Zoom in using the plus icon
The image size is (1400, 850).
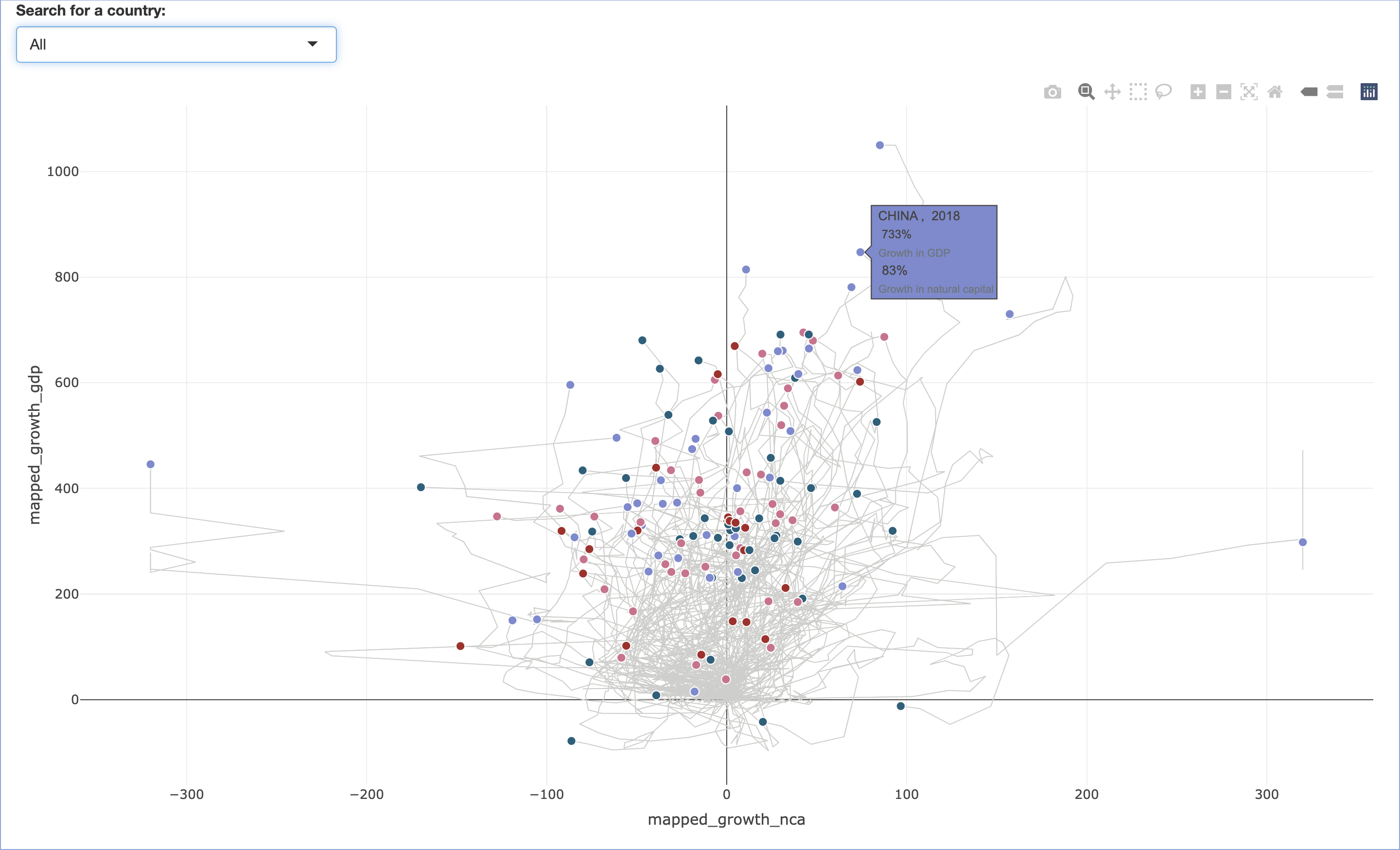point(1197,91)
